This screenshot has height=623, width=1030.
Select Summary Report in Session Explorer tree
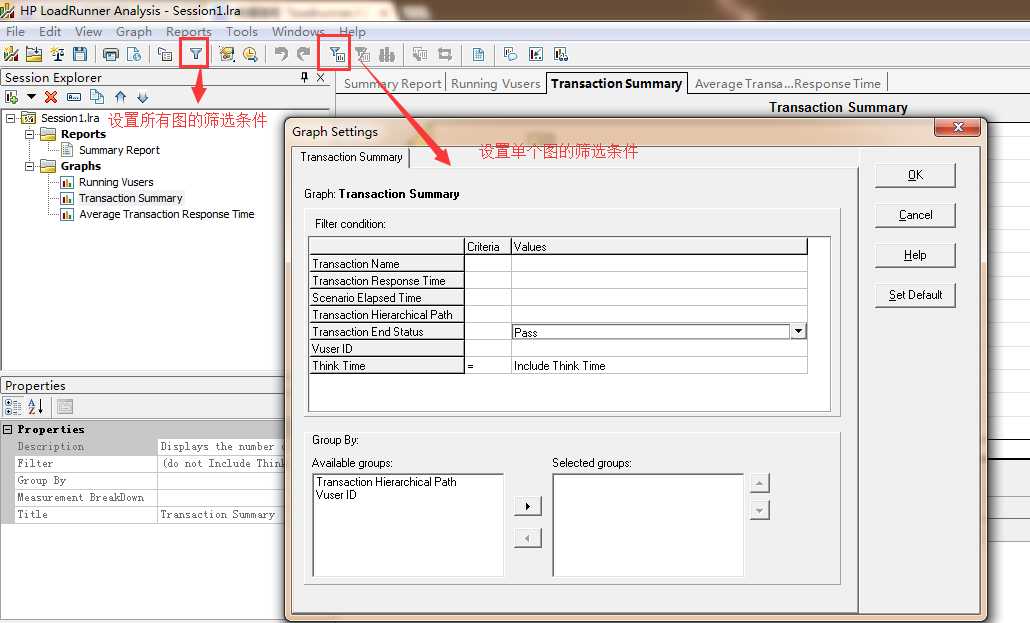click(x=119, y=150)
